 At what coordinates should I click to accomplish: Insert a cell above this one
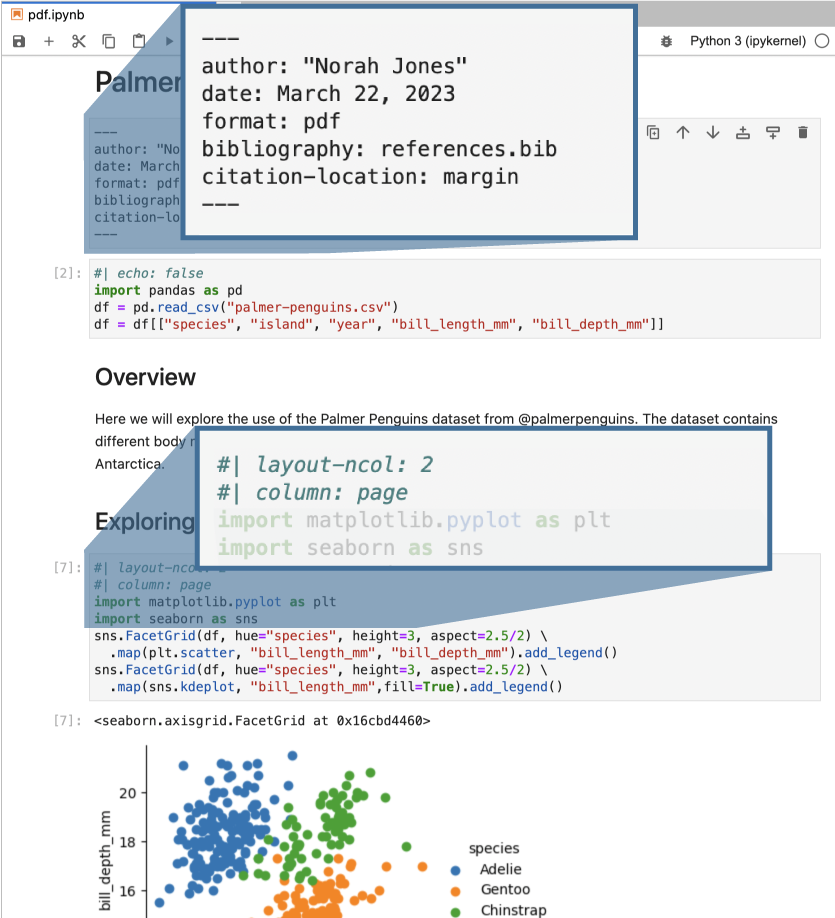(x=743, y=133)
